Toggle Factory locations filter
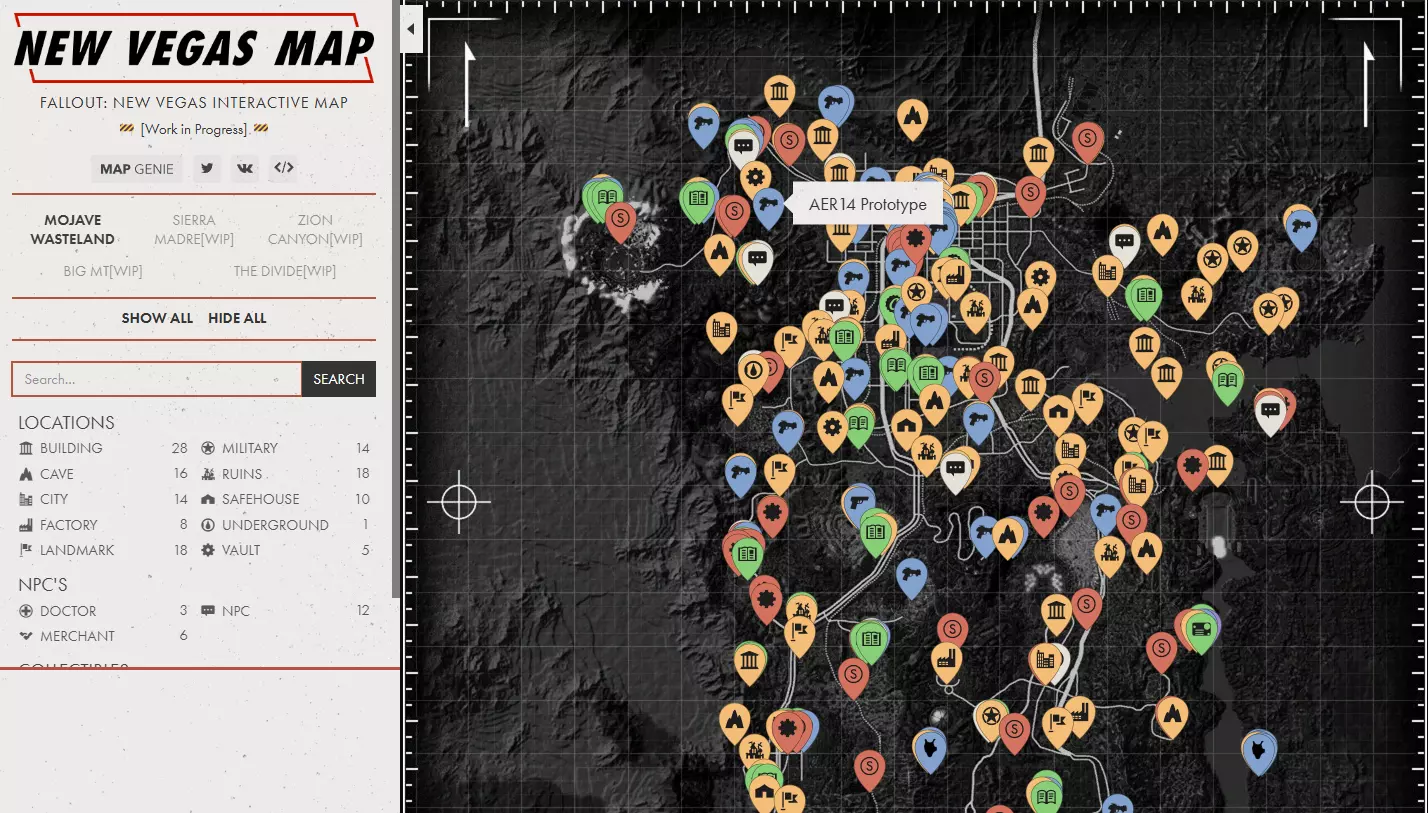The height and width of the screenshot is (813, 1428). tap(103, 525)
